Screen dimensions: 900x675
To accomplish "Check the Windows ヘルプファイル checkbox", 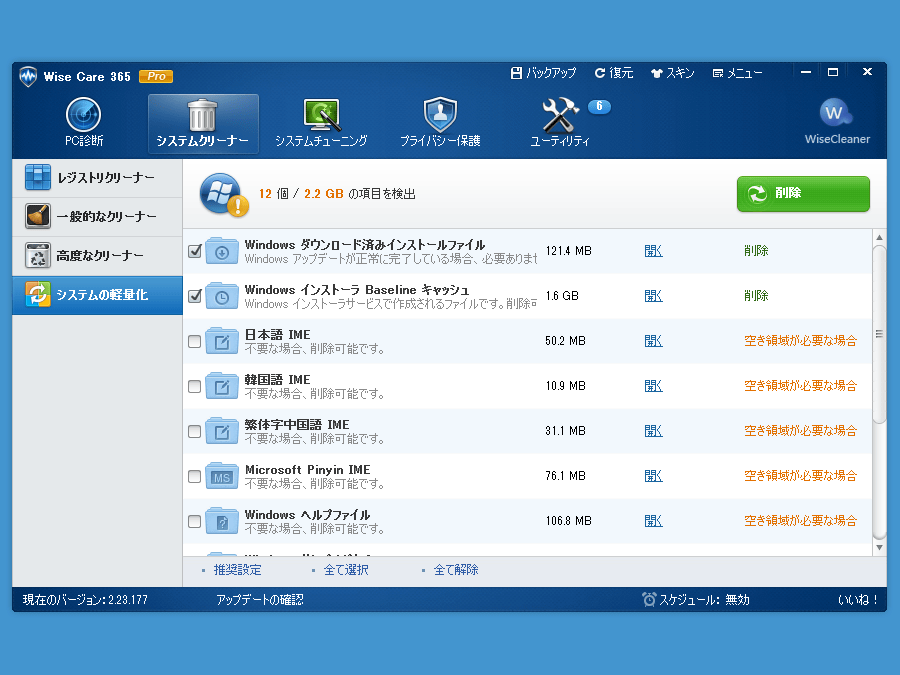I will [x=195, y=521].
